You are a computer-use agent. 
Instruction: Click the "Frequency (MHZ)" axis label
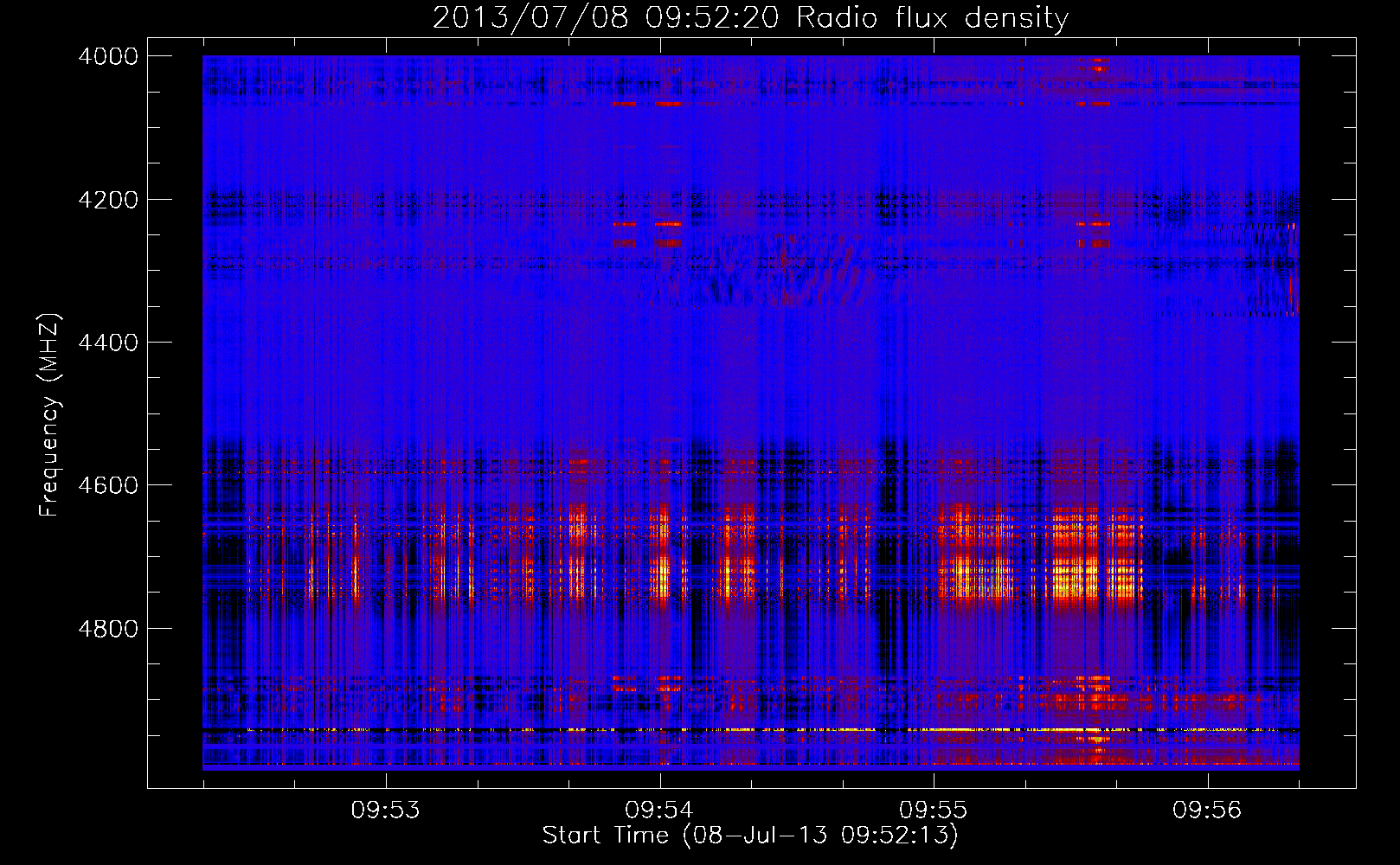coord(49,415)
